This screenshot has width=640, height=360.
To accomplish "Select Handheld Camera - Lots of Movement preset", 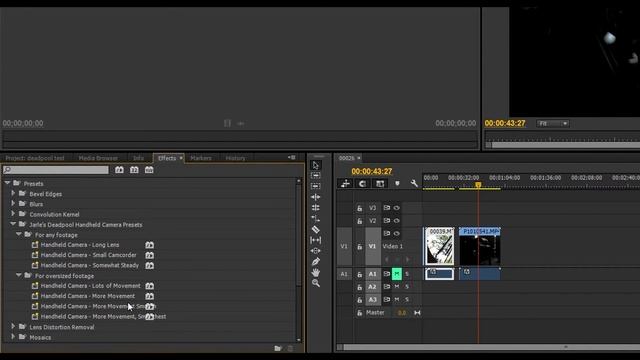I will point(91,286).
